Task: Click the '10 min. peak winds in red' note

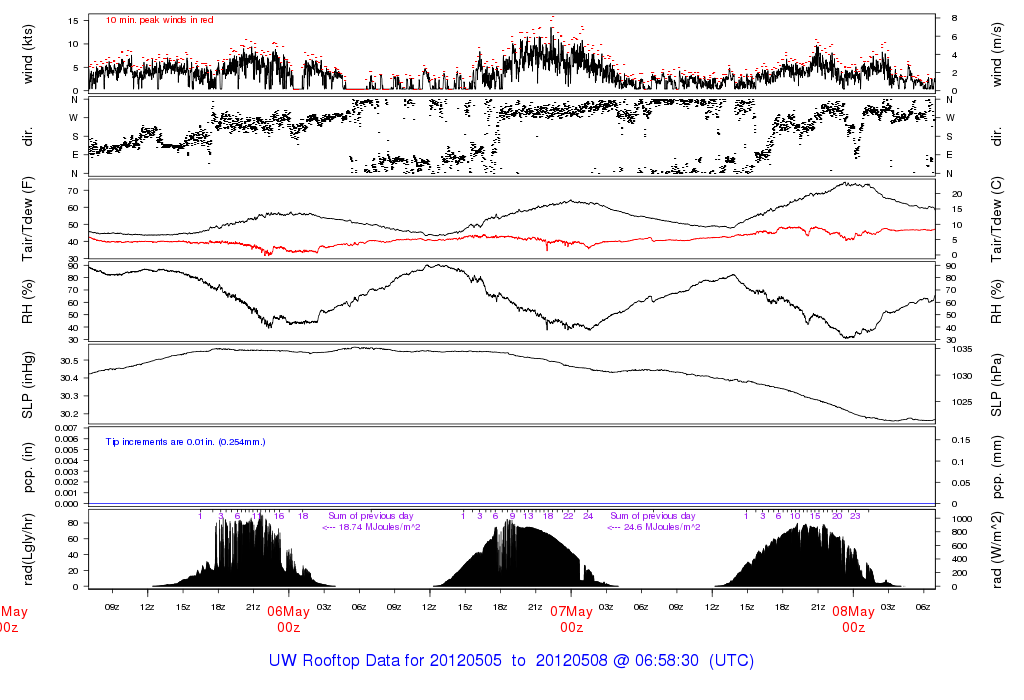Action: (x=159, y=20)
